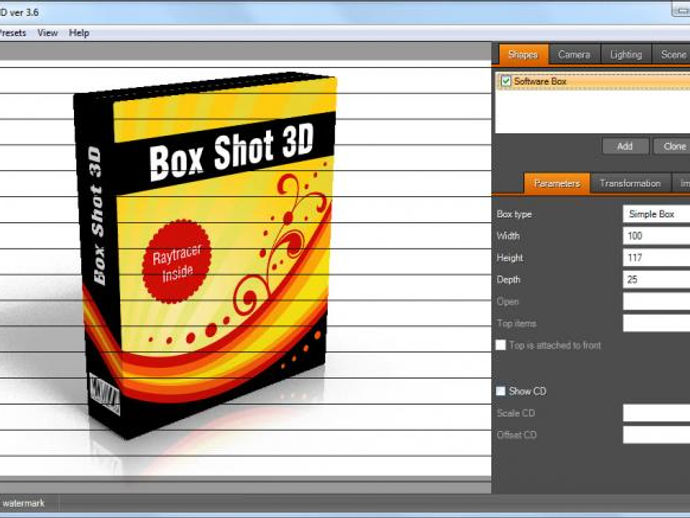Open the Box type dropdown
This screenshot has width=690, height=518.
(656, 214)
